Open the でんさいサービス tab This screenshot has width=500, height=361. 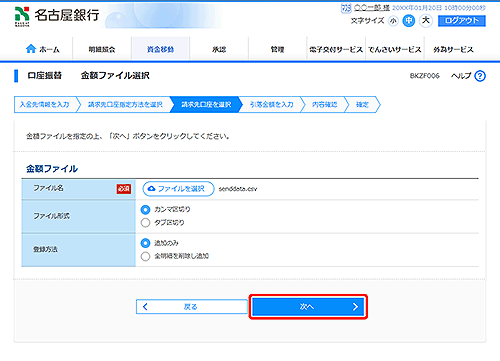coord(395,49)
